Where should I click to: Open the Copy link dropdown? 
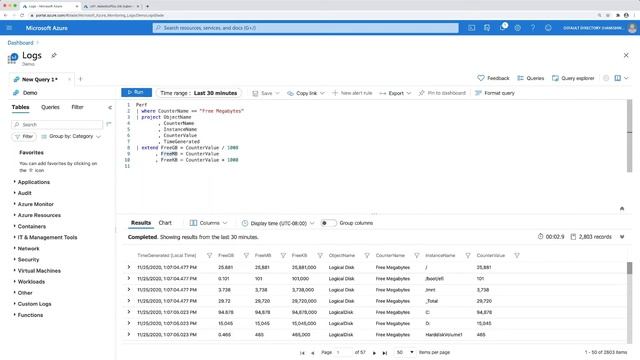tap(306, 93)
